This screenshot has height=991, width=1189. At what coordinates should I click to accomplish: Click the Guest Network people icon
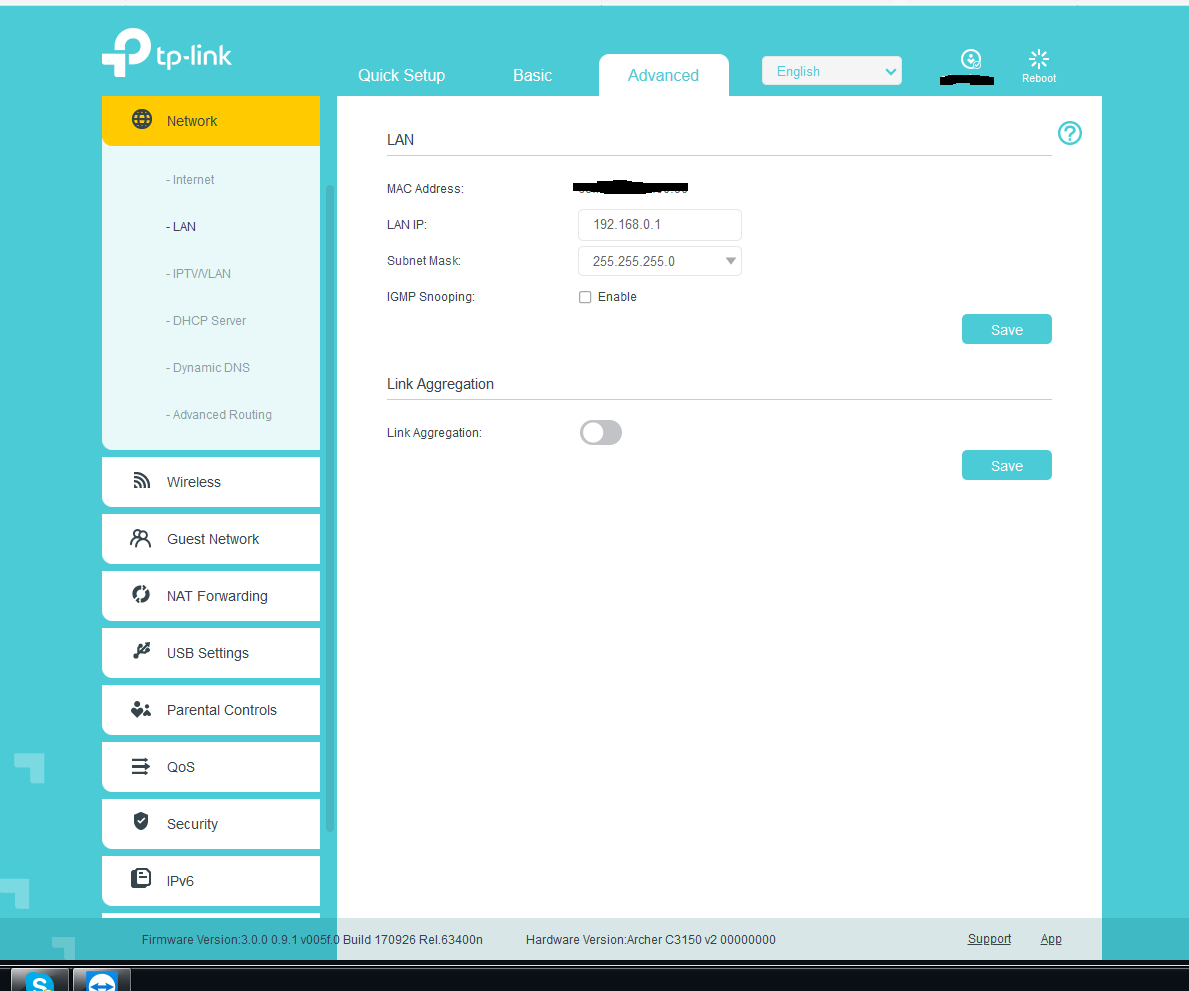(141, 538)
